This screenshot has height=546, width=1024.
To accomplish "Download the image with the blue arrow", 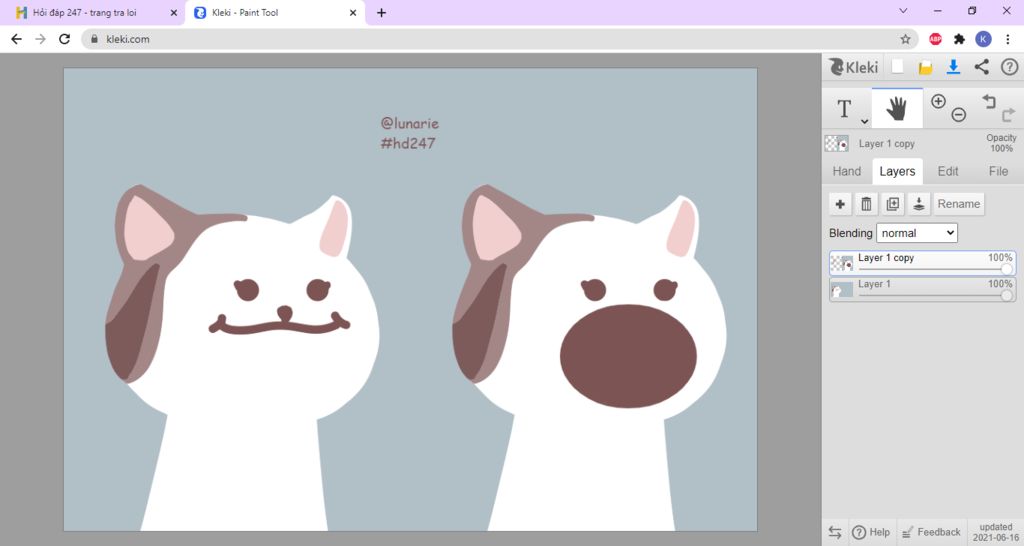I will click(x=953, y=67).
